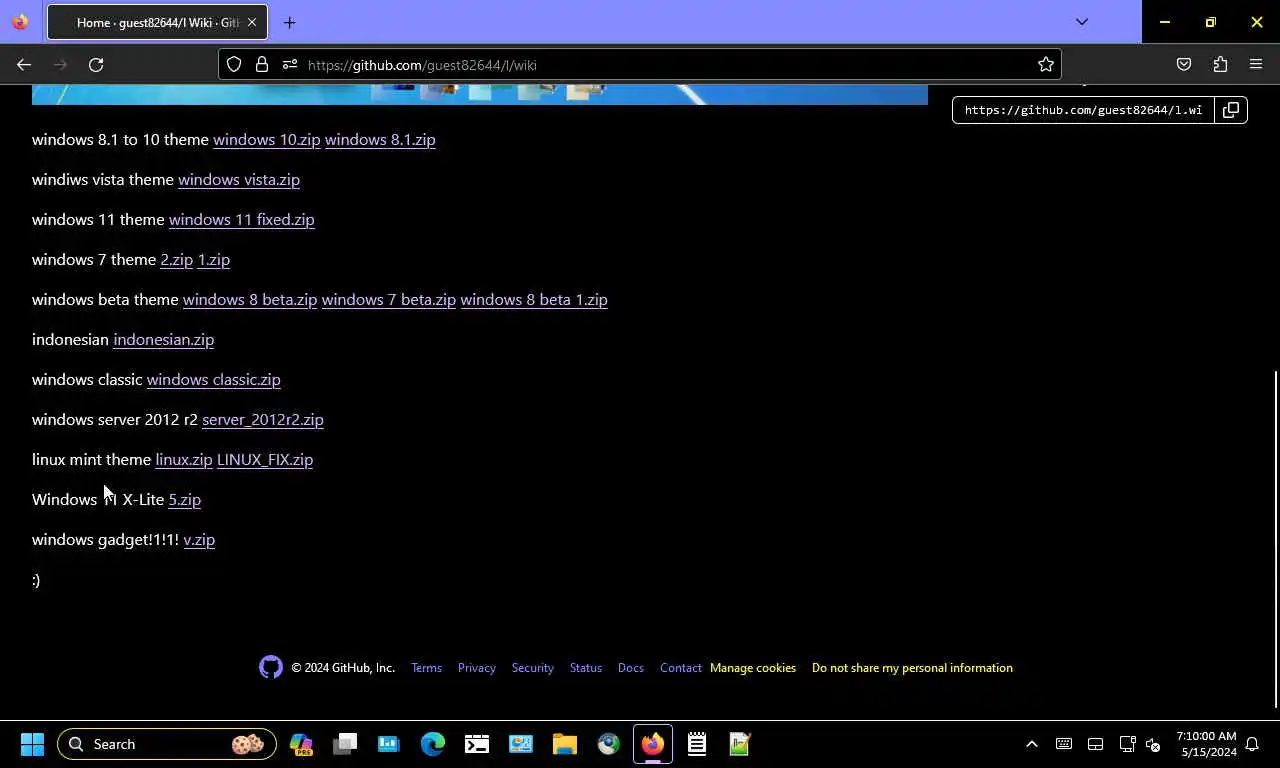The height and width of the screenshot is (768, 1280).
Task: Open footer Security link
Action: coord(532,668)
